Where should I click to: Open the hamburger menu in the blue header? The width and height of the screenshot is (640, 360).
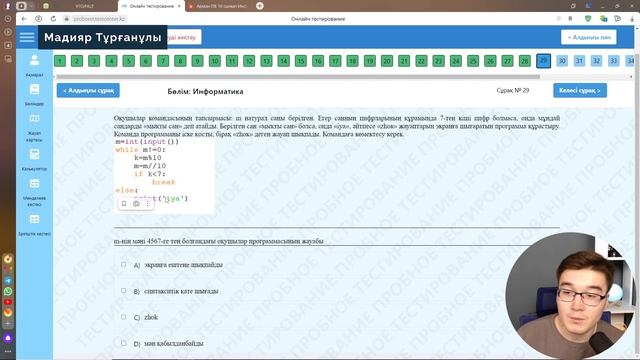click(27, 37)
